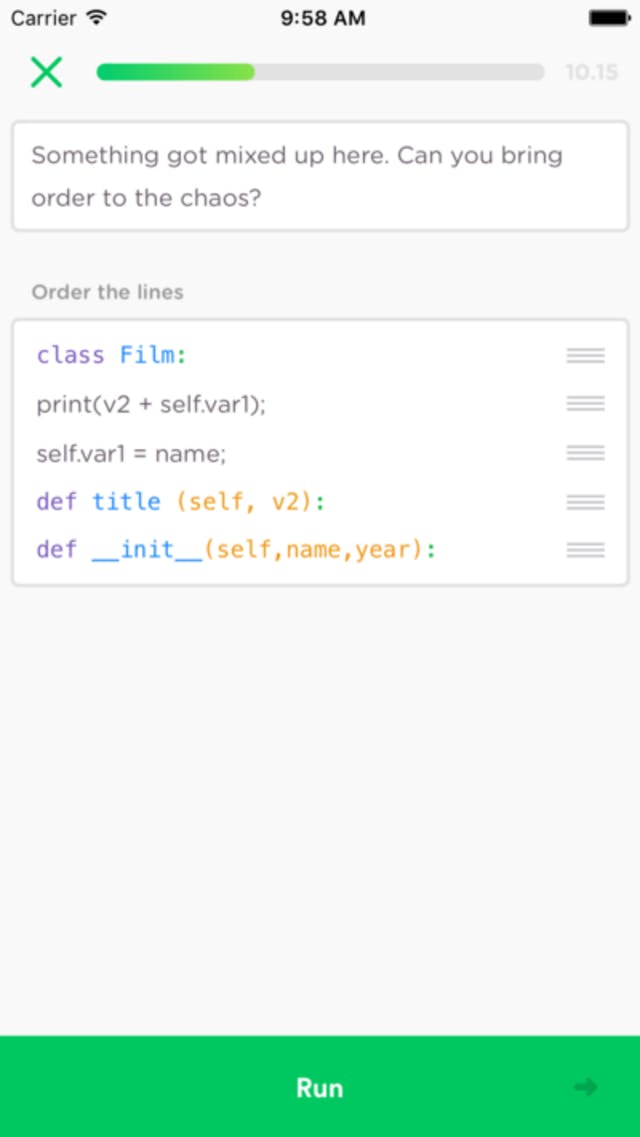Select the 'print(v2 + self.var1);' line
Screen dimensions: 640x1137
(x=152, y=404)
